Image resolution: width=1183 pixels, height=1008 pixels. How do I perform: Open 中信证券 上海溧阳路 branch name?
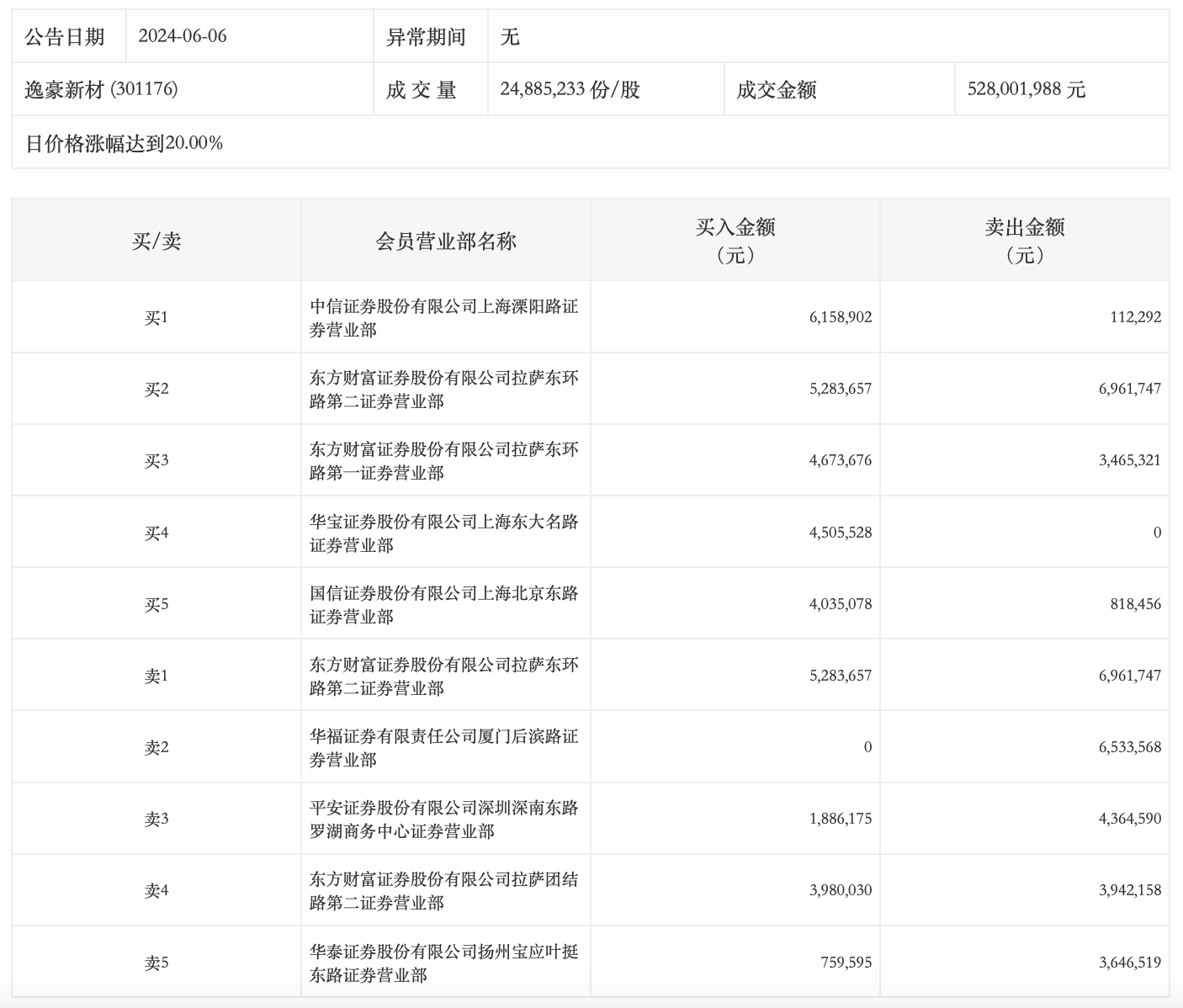[443, 318]
